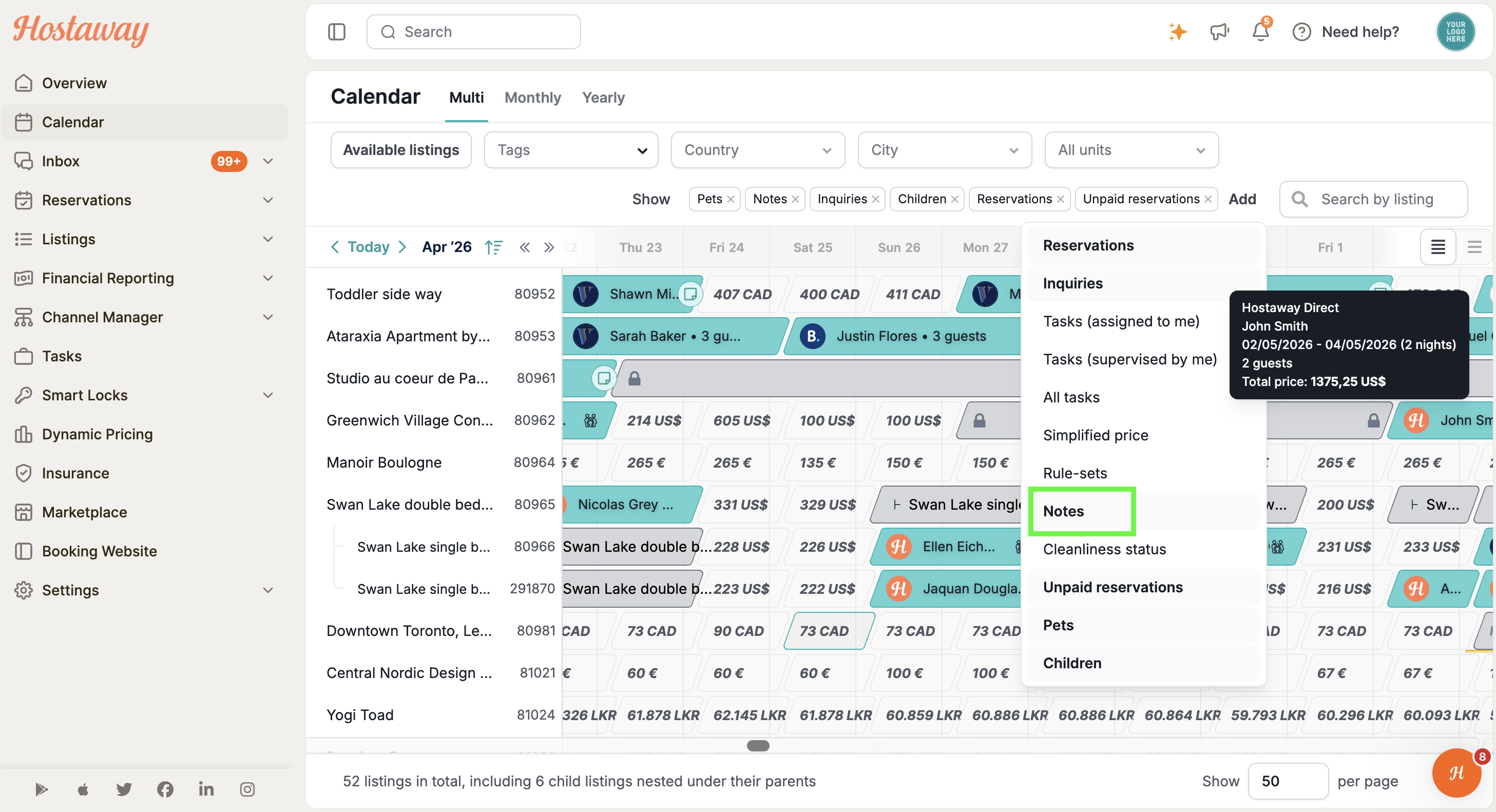Open the Facebook link icon
The height and width of the screenshot is (812, 1496).
[x=165, y=789]
